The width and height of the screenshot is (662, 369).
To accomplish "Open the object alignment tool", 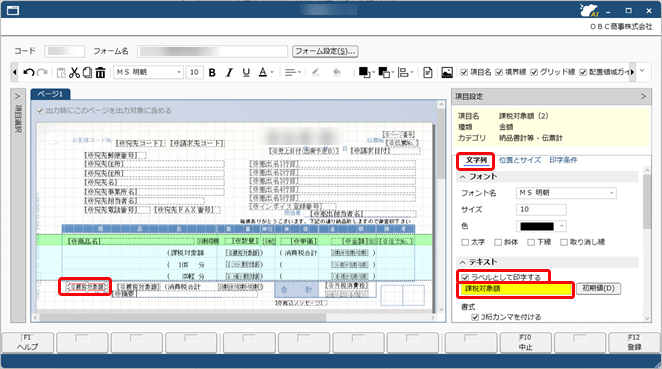I will point(404,73).
